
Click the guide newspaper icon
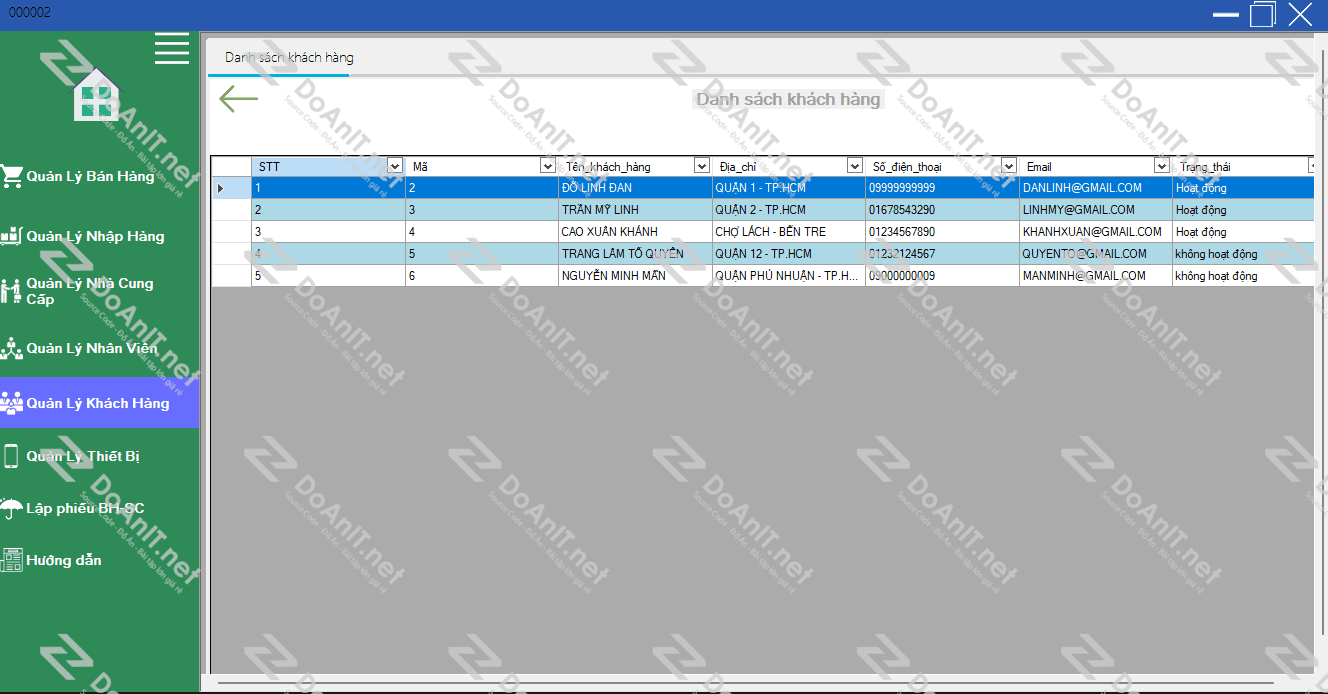pos(12,560)
